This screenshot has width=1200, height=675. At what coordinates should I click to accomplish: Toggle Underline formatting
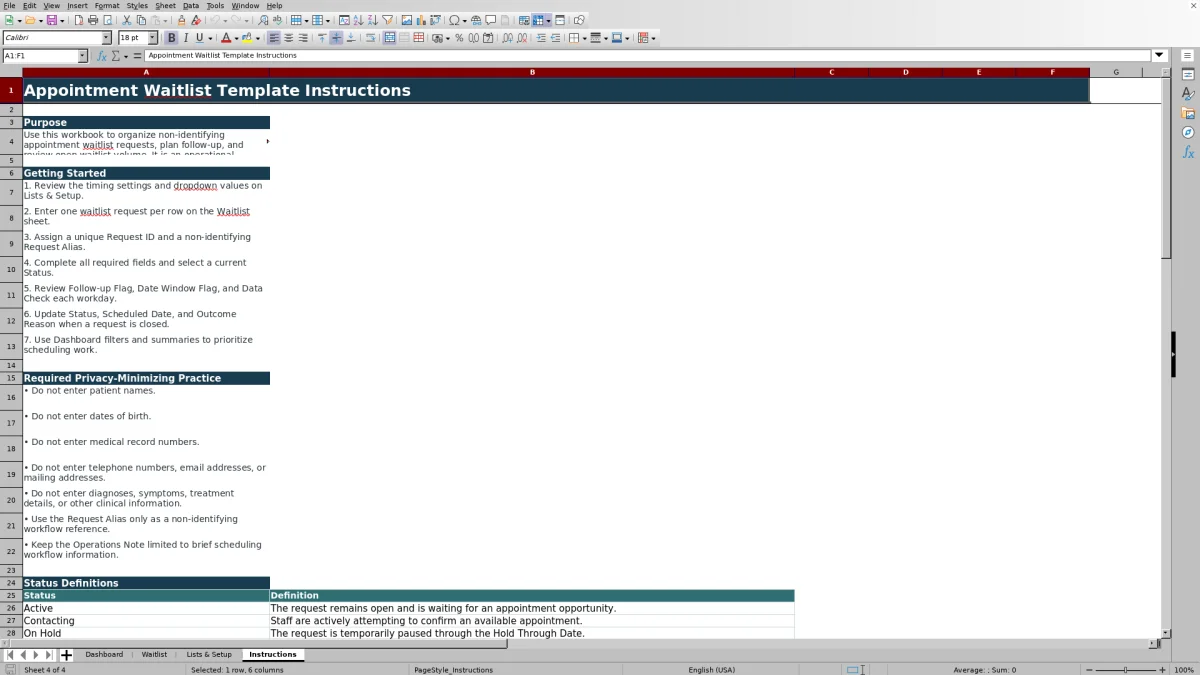click(199, 38)
